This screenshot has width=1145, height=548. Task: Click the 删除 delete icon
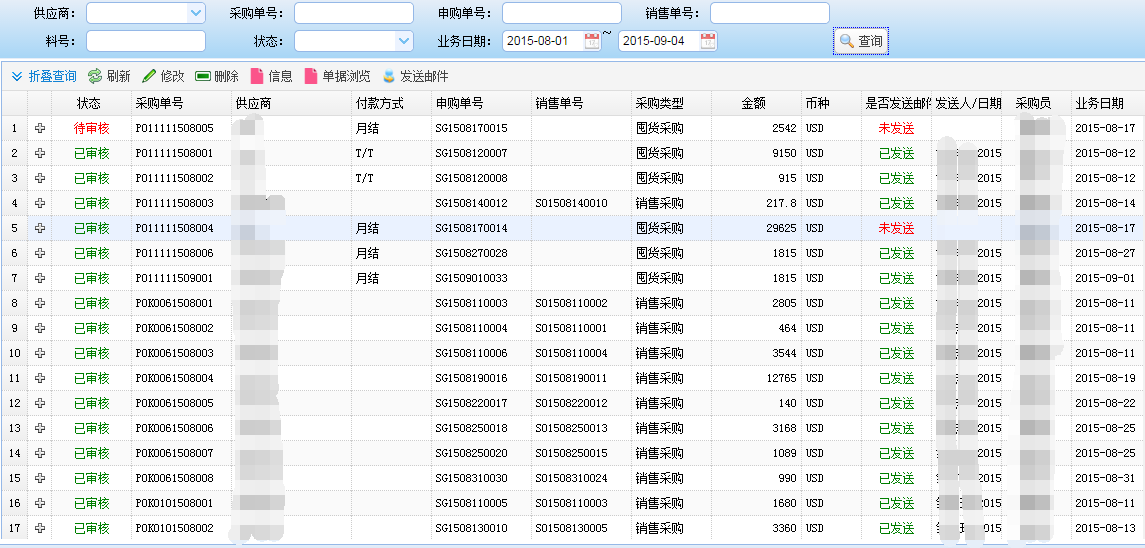coord(203,76)
